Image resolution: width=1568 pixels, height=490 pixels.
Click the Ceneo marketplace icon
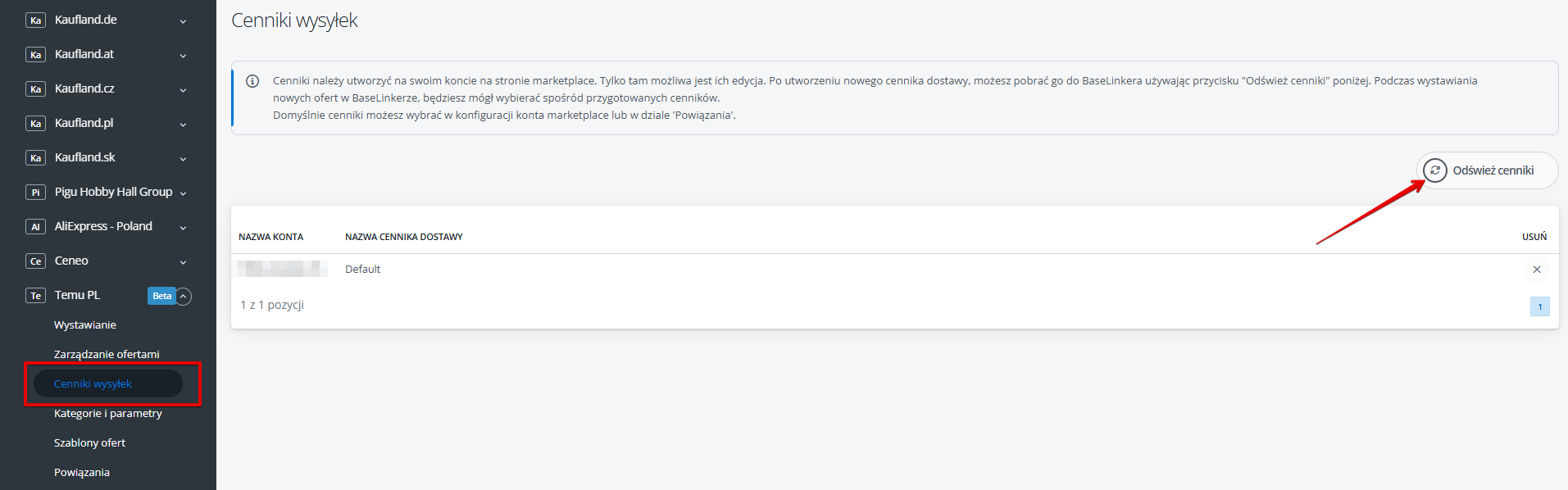click(35, 261)
